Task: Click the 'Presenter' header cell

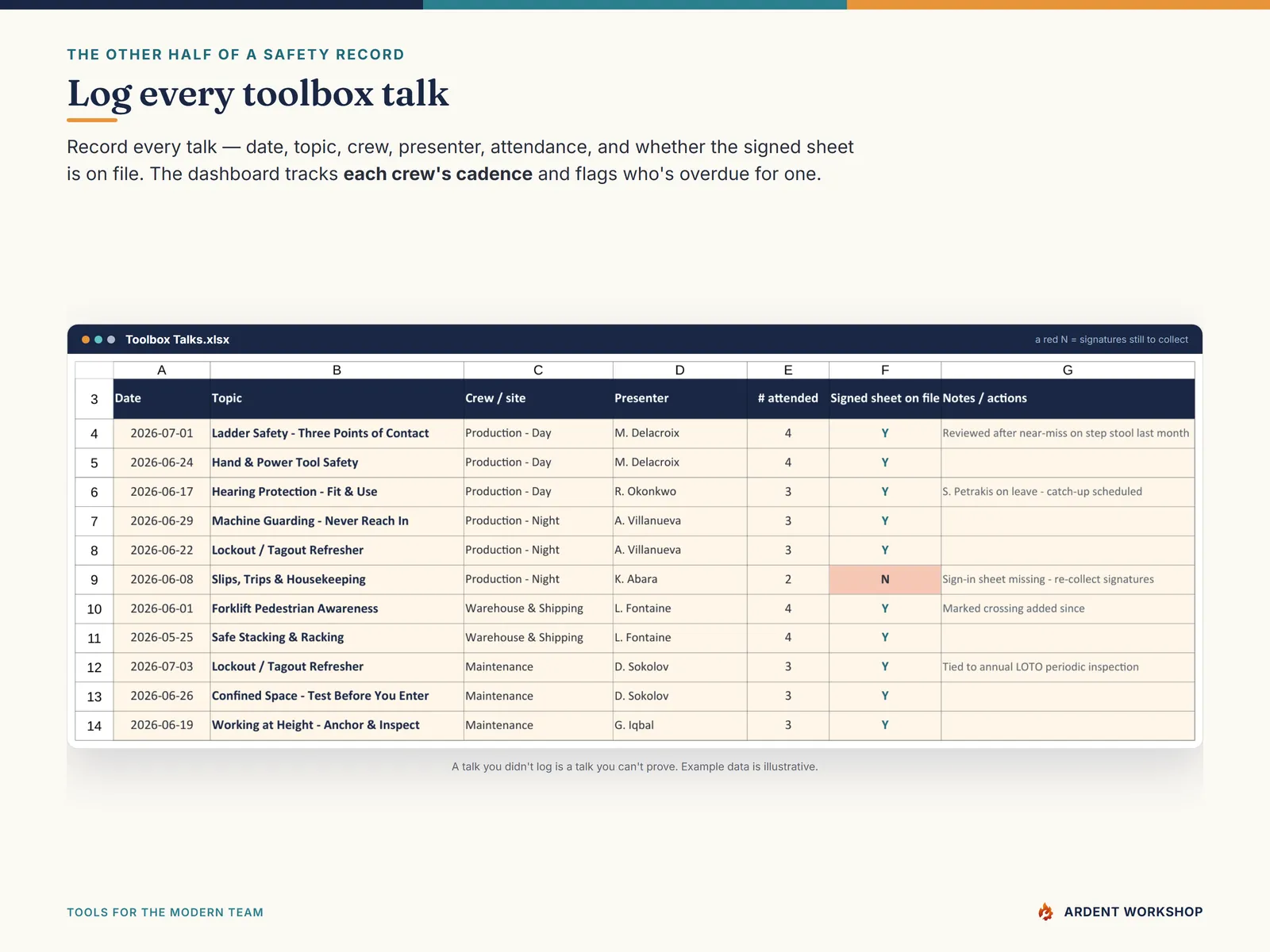Action: [x=679, y=398]
